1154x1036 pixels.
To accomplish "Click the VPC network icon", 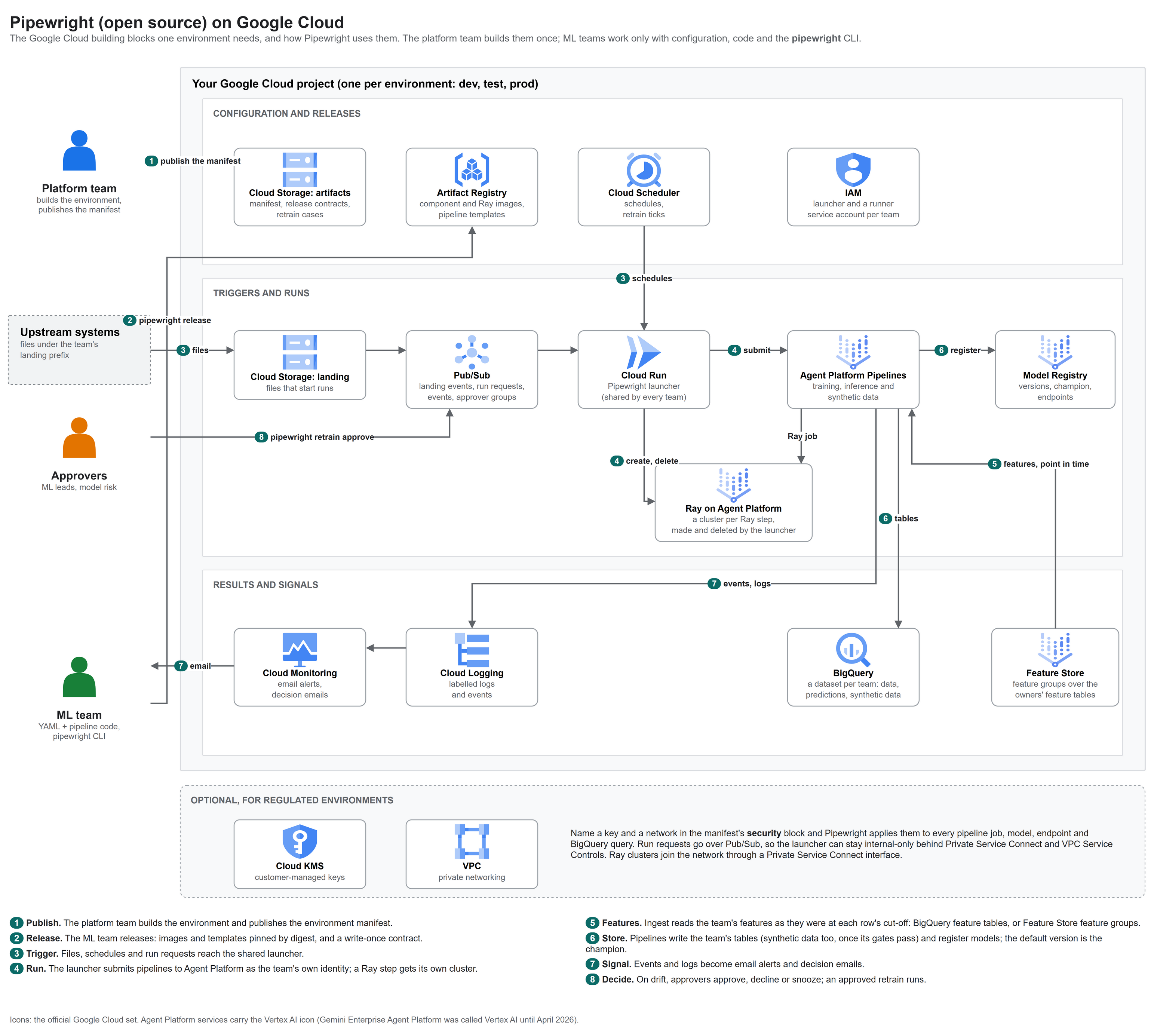I will (x=472, y=841).
